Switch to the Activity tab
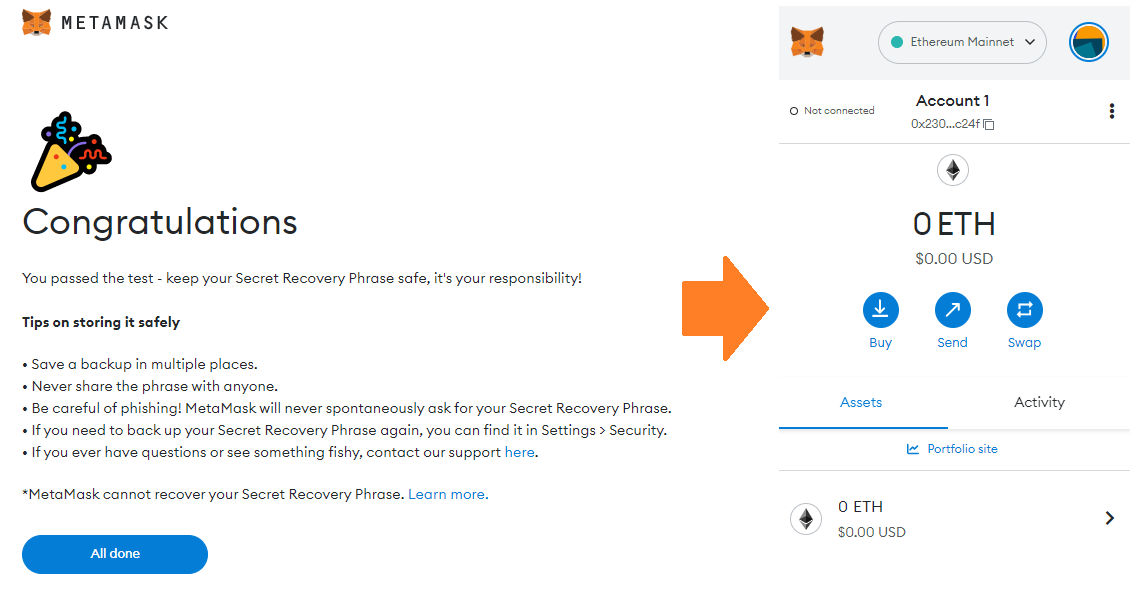Image resolution: width=1136 pixels, height=591 pixels. (x=1039, y=402)
